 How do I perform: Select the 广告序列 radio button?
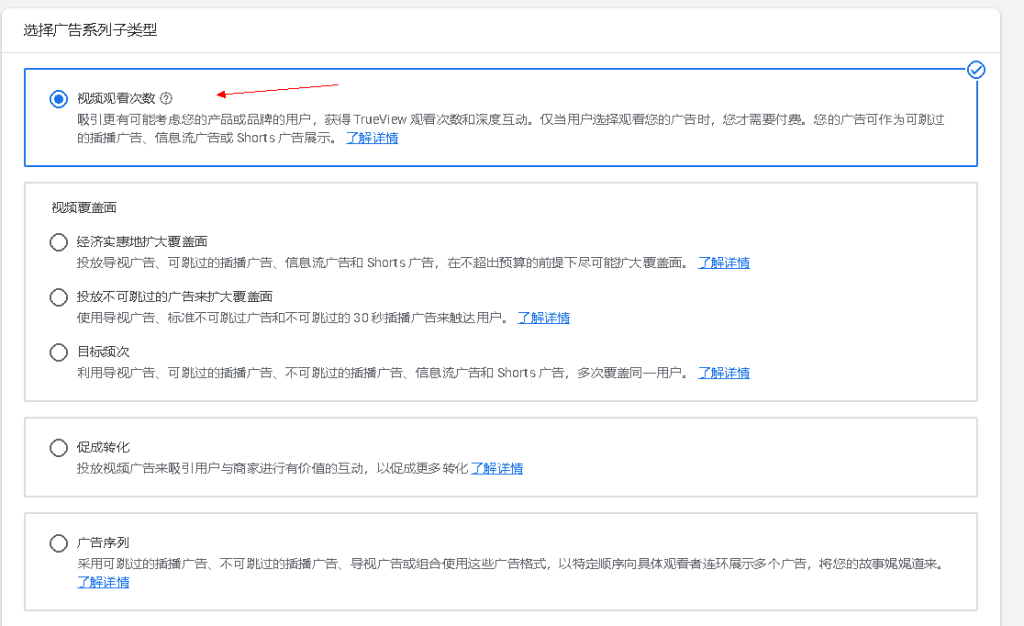[x=58, y=543]
